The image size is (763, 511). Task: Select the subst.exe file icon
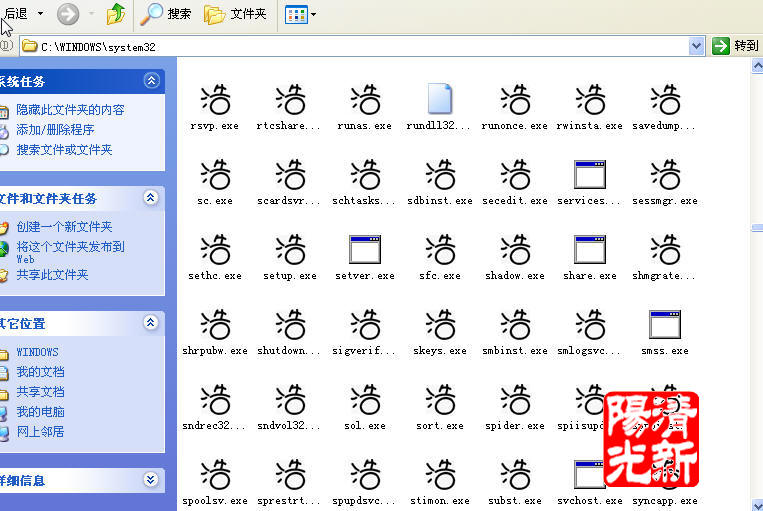515,474
